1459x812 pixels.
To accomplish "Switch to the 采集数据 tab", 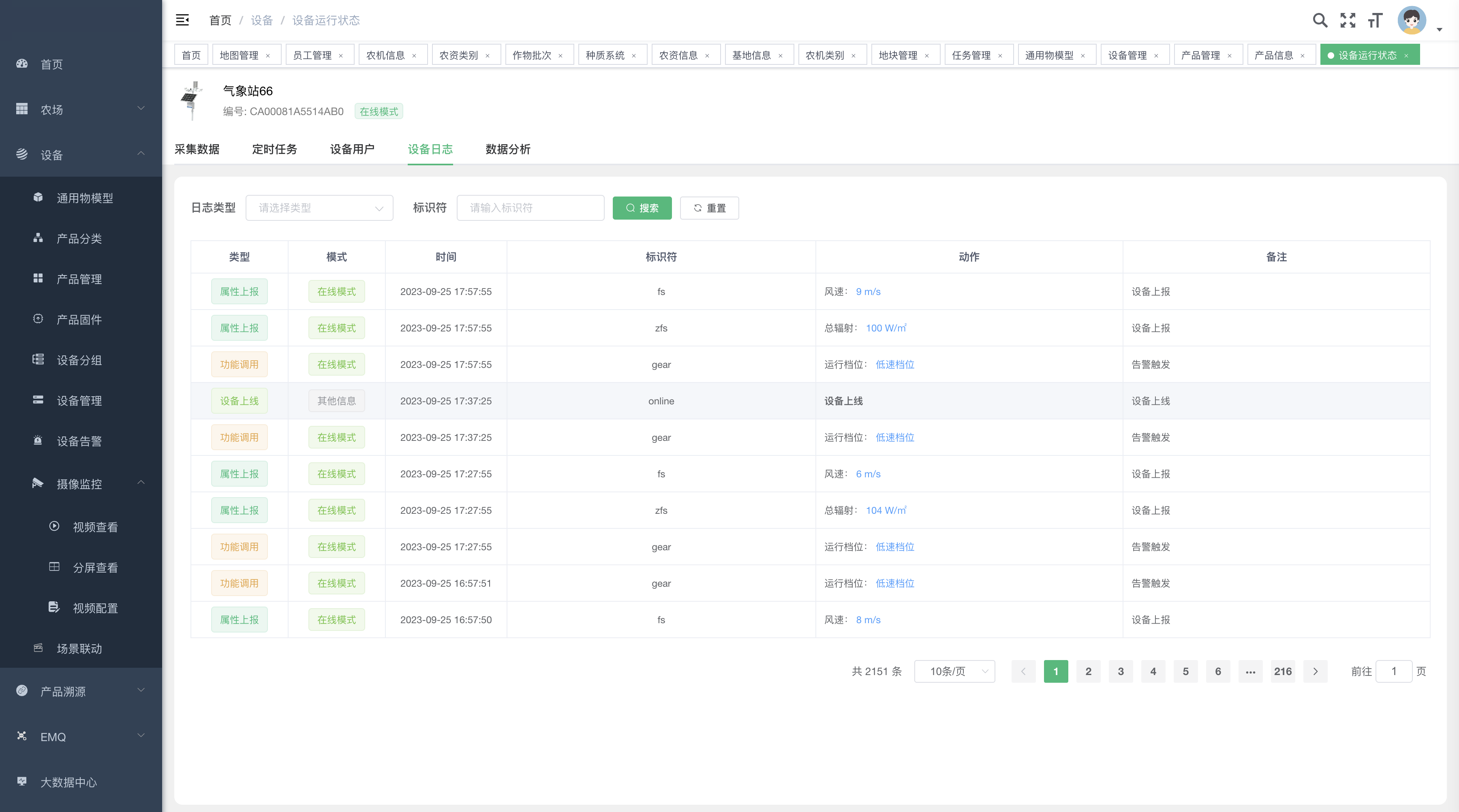I will (197, 149).
